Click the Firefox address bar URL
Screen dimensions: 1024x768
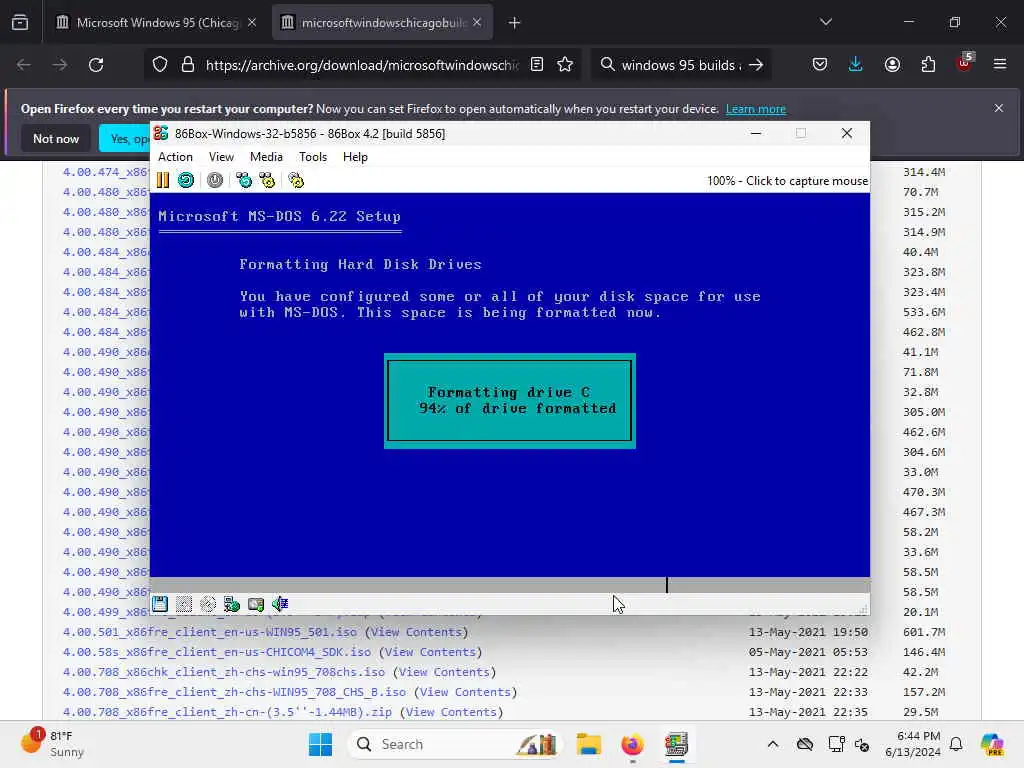(362, 65)
